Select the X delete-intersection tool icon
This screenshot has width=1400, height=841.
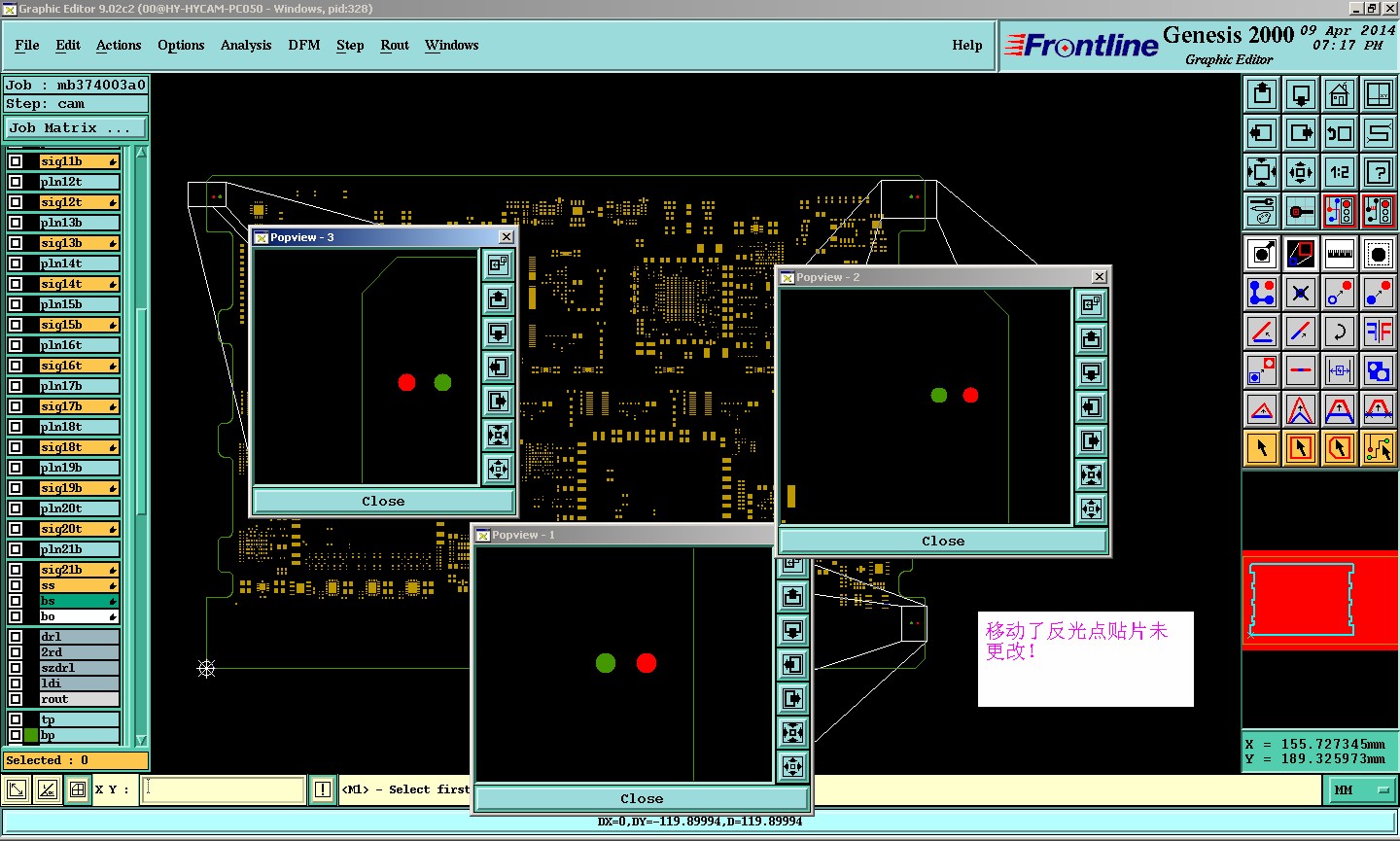[1301, 293]
